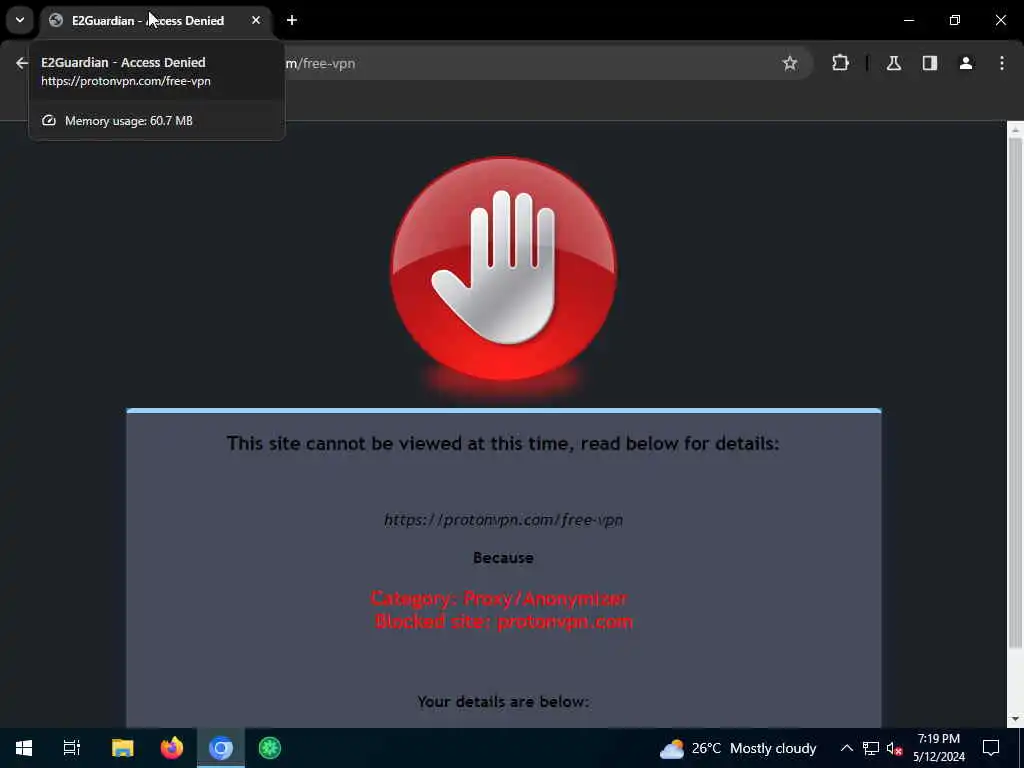Open the clock showing 7:19 PM

[938, 748]
